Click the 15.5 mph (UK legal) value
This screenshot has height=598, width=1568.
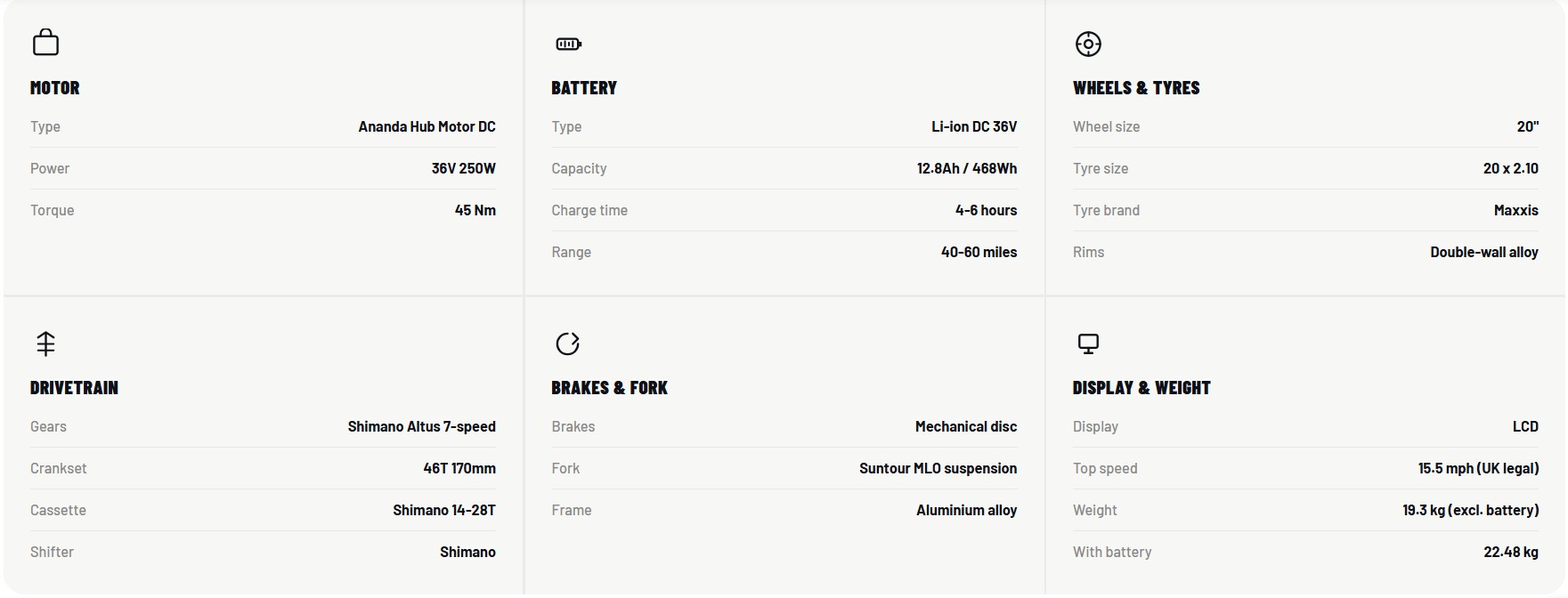(1479, 468)
